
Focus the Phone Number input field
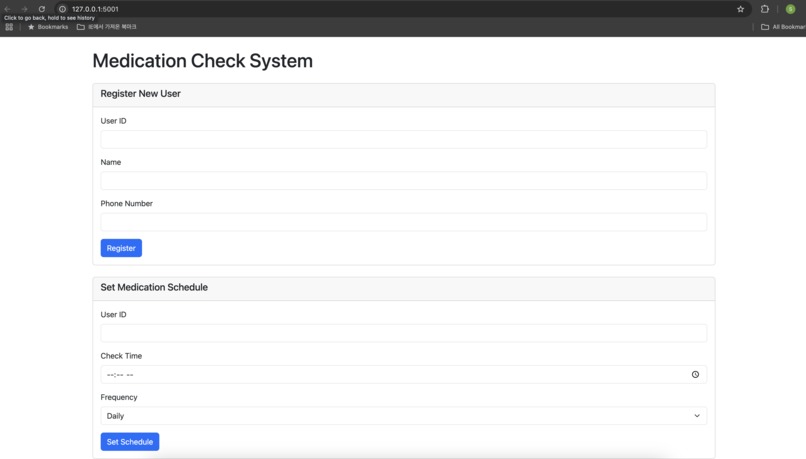[x=404, y=222]
